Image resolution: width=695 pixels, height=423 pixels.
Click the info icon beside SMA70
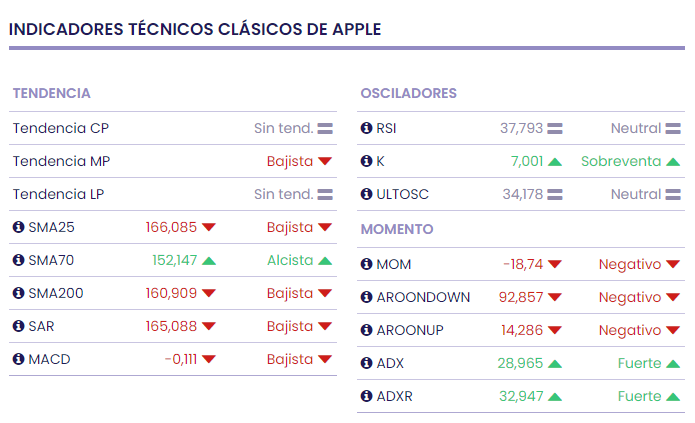click(x=18, y=260)
